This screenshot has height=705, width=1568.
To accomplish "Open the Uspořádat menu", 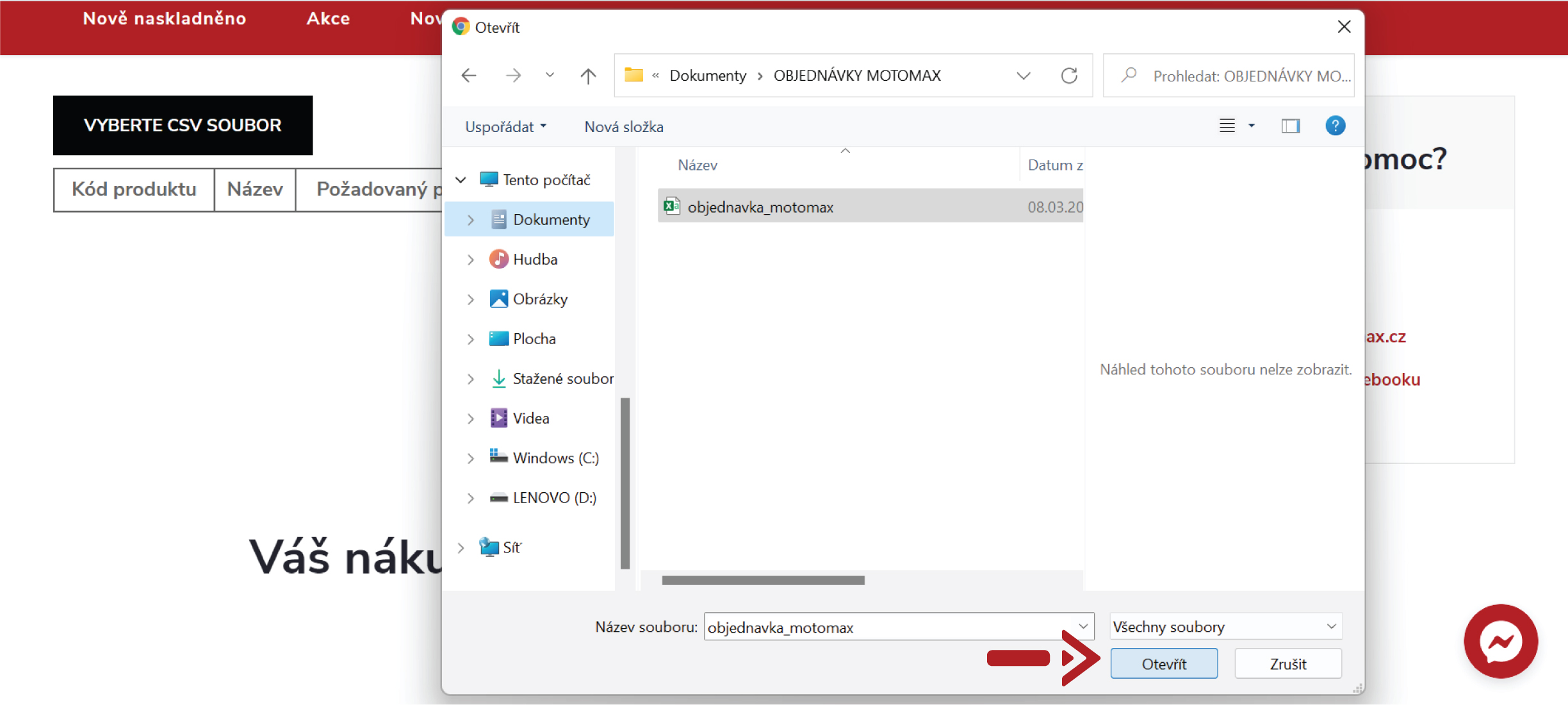I will pyautogui.click(x=505, y=127).
